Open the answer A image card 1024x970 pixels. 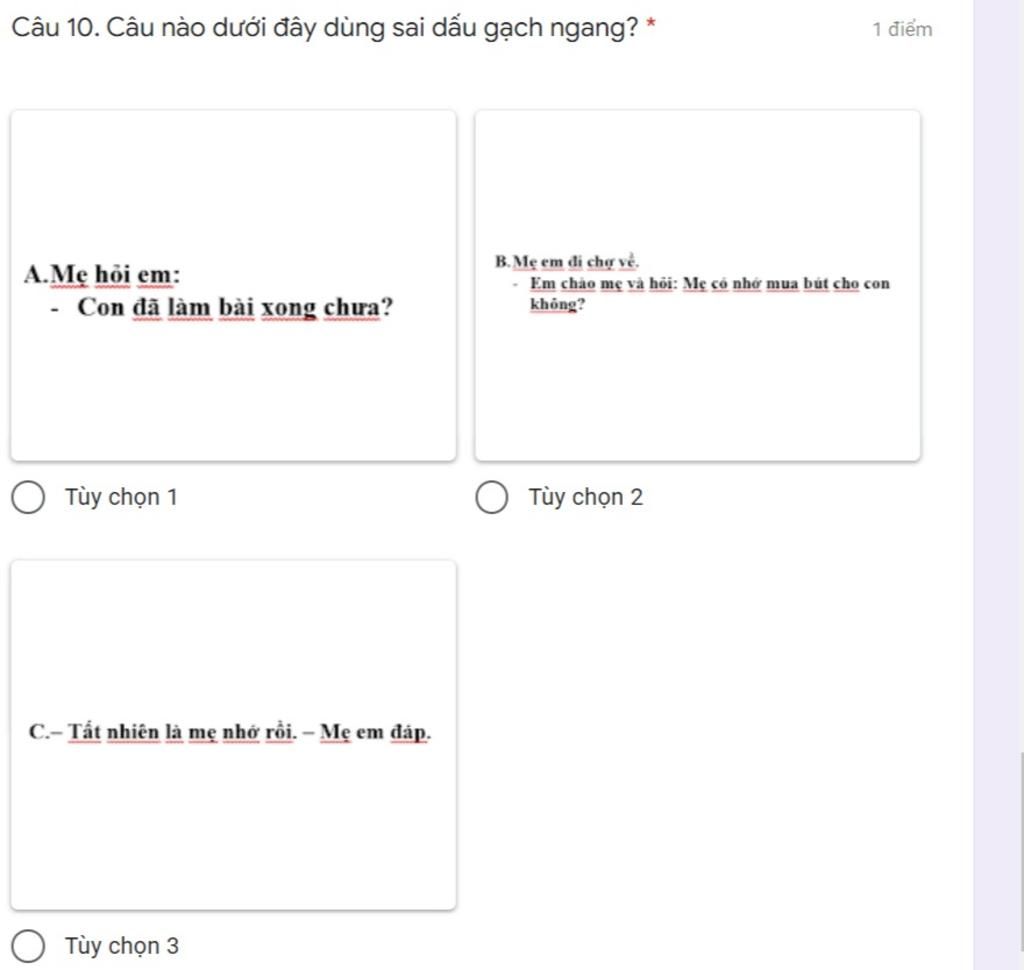coord(233,285)
